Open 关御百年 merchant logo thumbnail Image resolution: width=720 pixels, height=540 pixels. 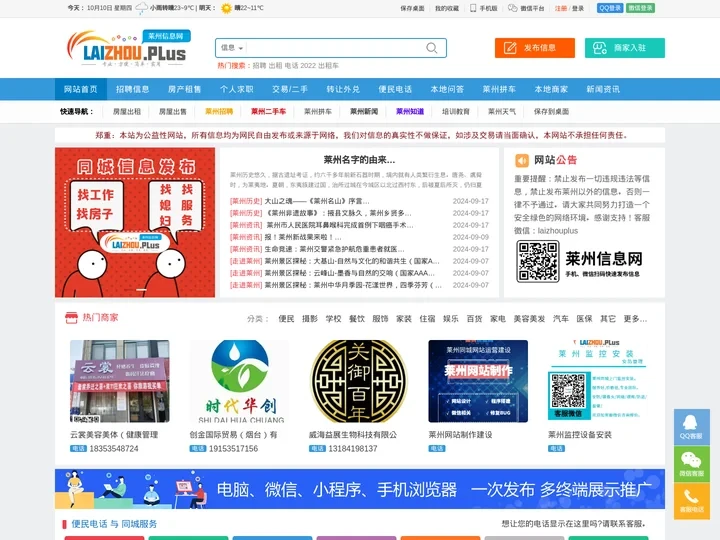pos(359,381)
